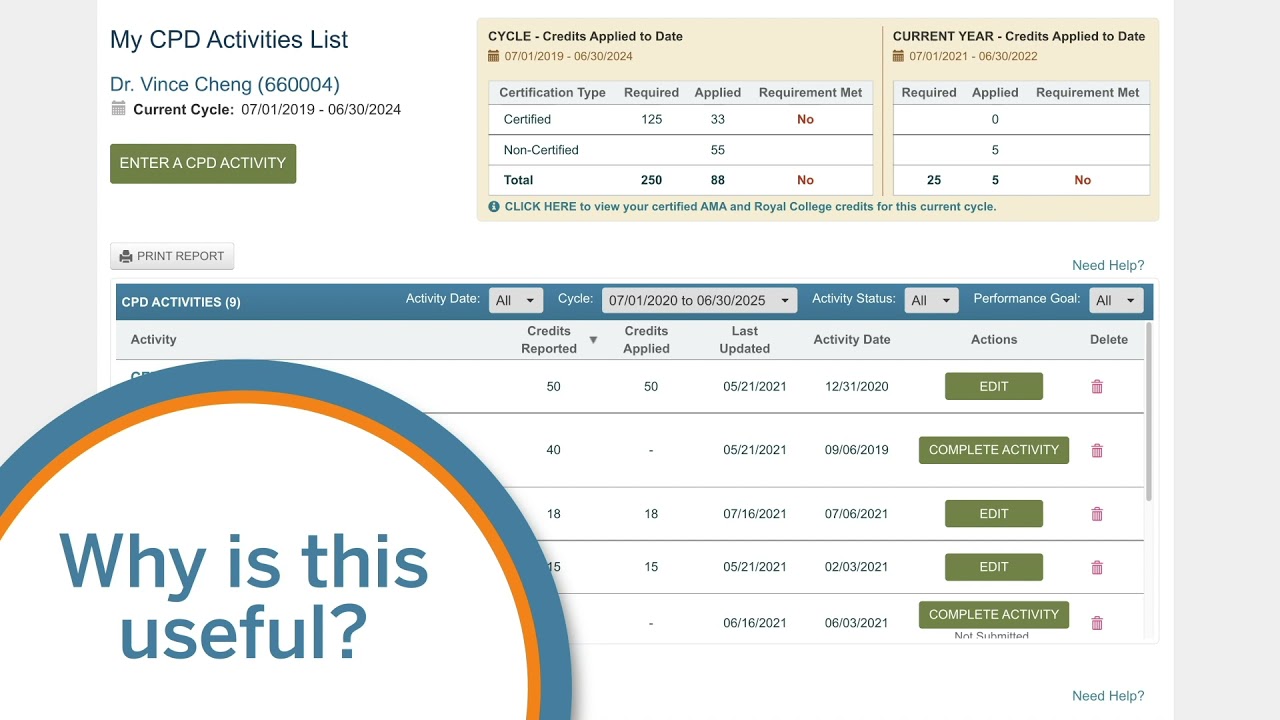
Task: Click the Requirement Met header in the current year table
Action: [x=1088, y=93]
